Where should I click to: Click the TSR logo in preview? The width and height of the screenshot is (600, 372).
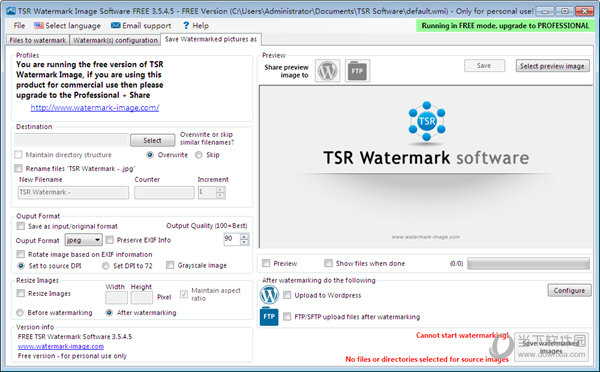[427, 121]
